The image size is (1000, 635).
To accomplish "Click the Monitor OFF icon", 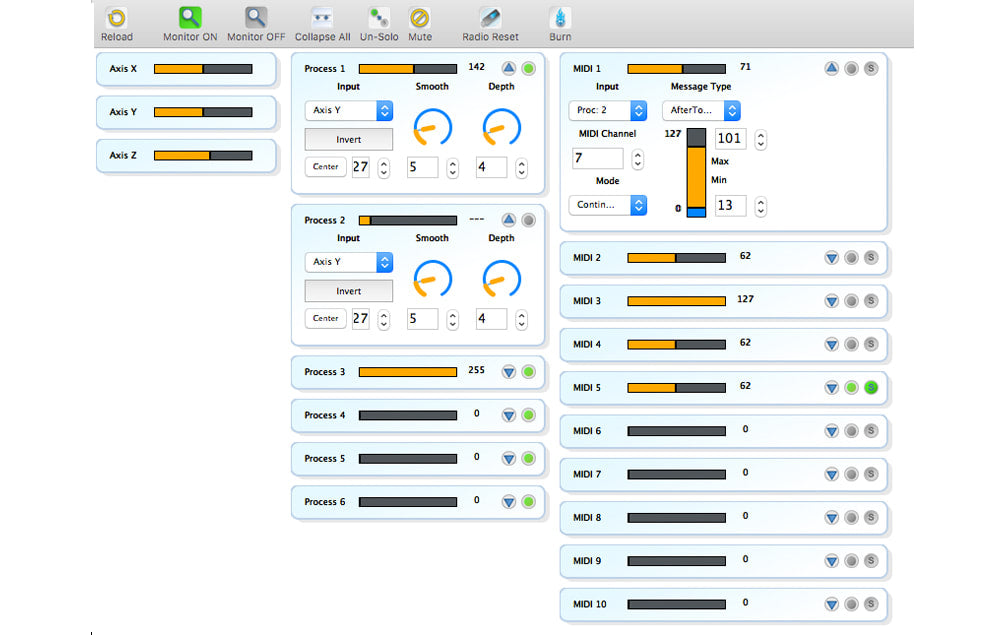I will pos(256,19).
